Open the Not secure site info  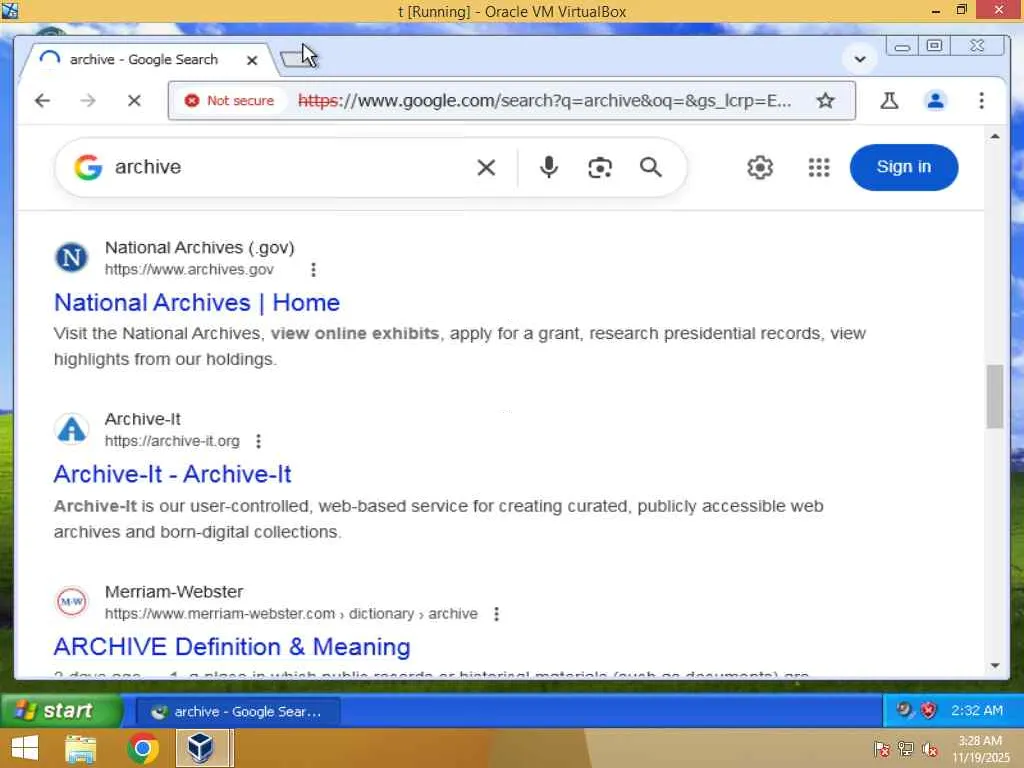229,101
